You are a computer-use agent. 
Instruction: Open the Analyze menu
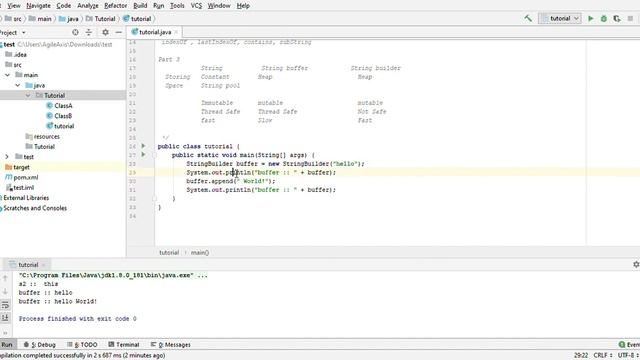point(88,6)
